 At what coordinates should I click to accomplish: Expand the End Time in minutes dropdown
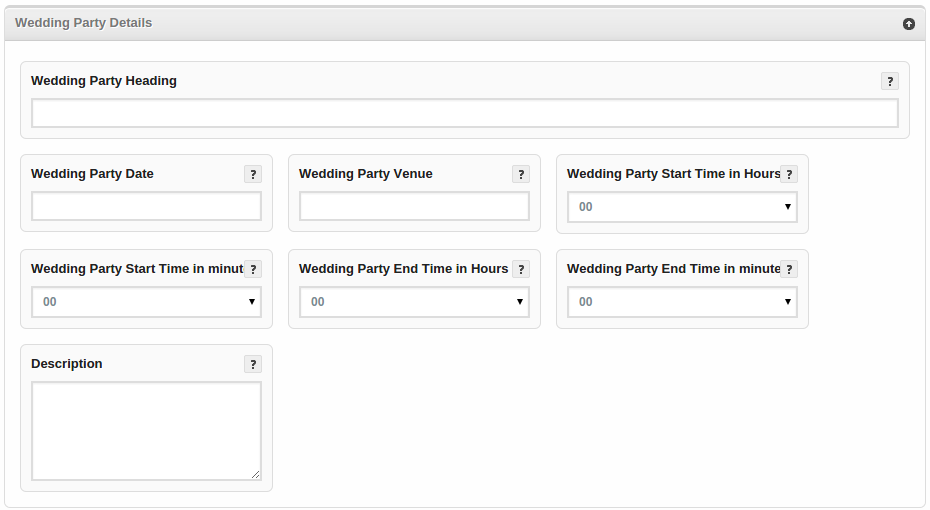pyautogui.click(x=682, y=302)
